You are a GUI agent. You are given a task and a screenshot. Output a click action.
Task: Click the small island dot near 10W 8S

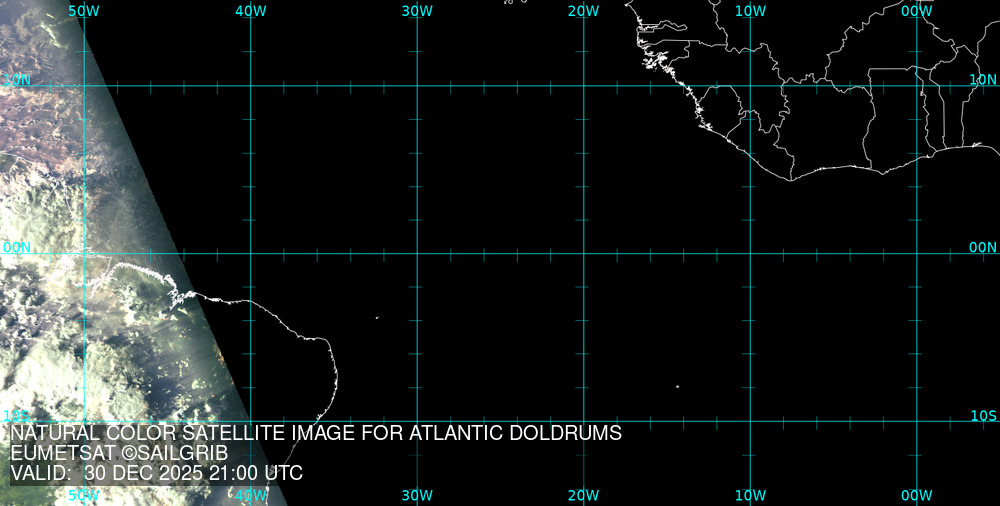point(677,387)
